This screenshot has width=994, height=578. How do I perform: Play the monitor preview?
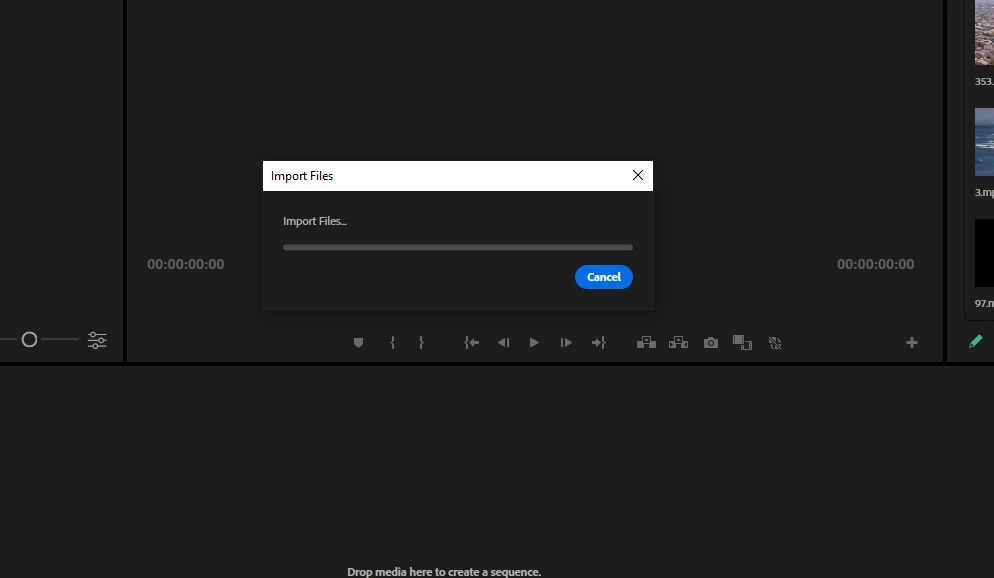pyautogui.click(x=534, y=343)
